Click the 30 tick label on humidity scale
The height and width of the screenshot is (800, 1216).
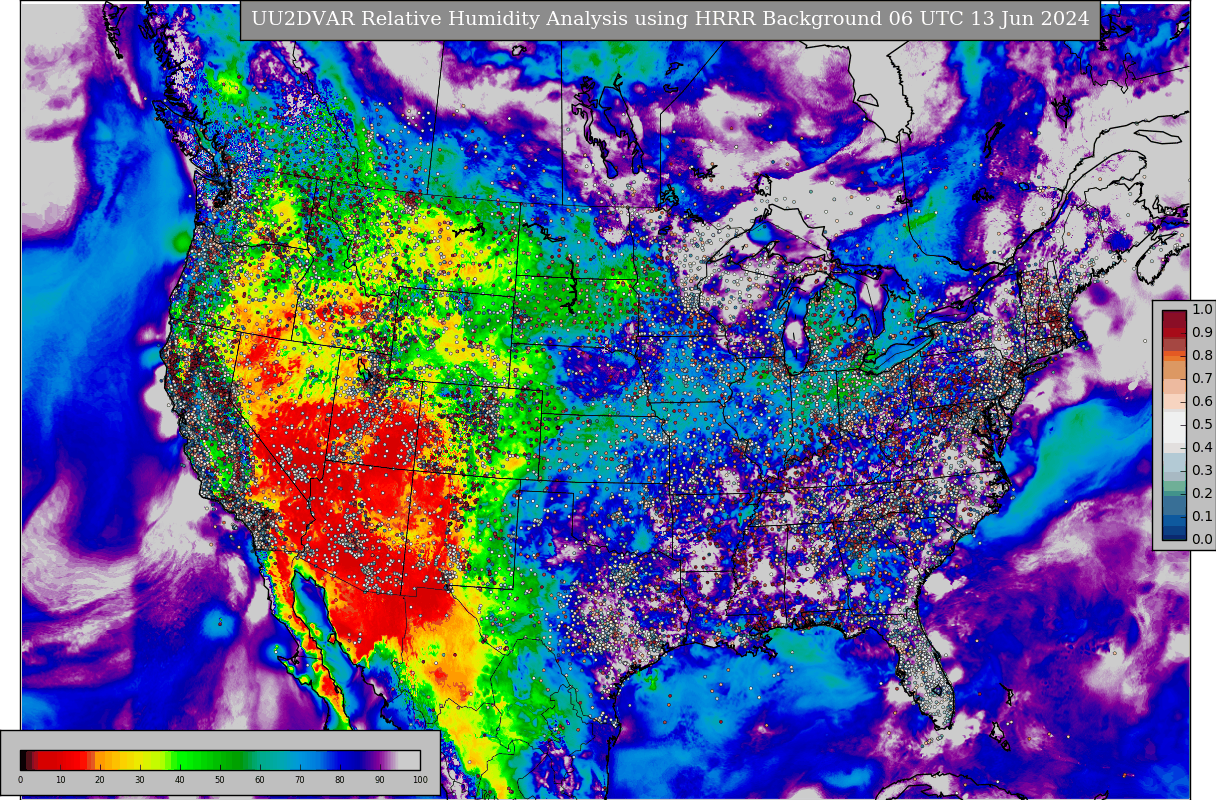[x=140, y=780]
